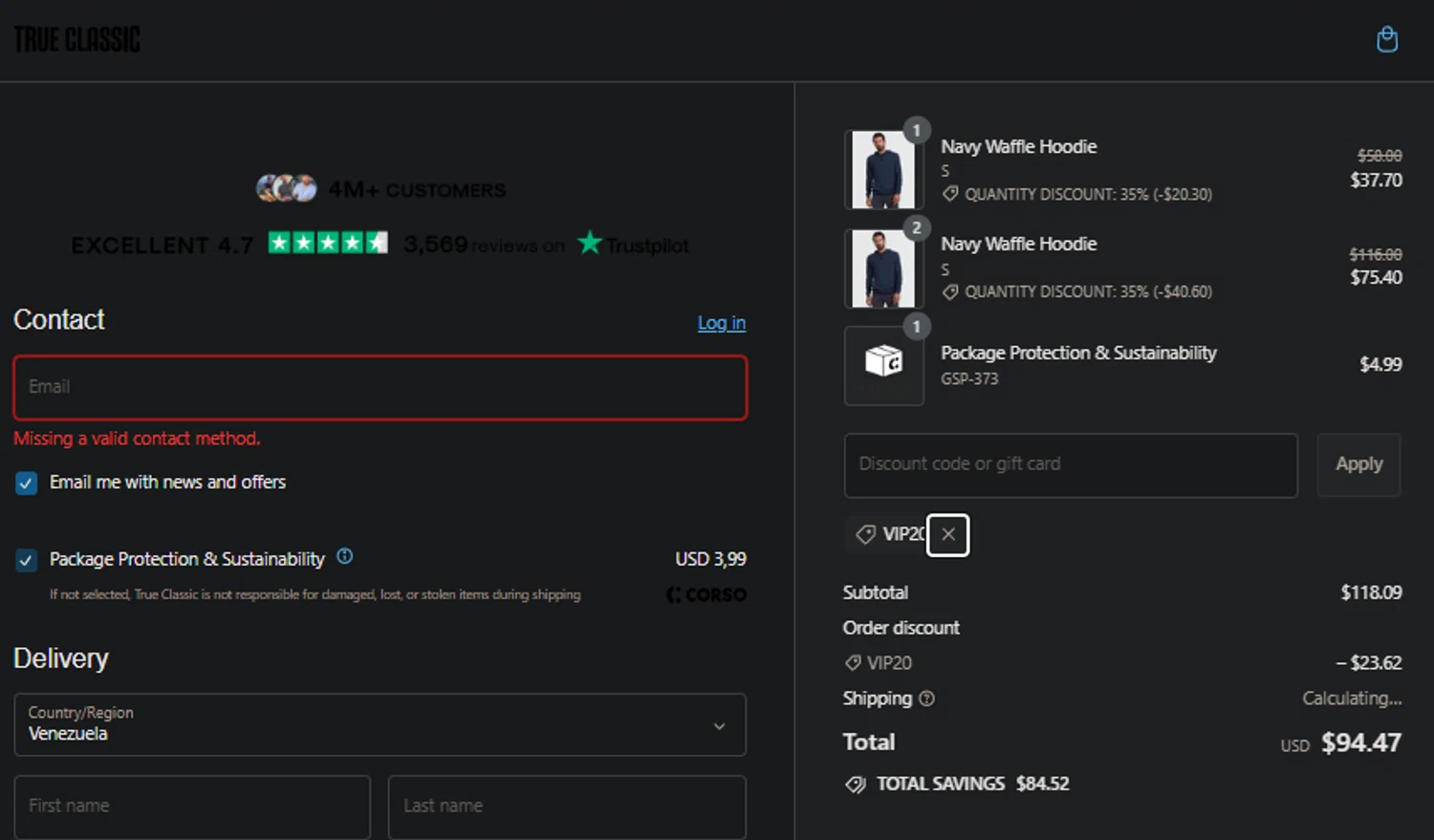This screenshot has height=840, width=1434.
Task: Click the GSP-373 product code
Action: pyautogui.click(x=969, y=379)
